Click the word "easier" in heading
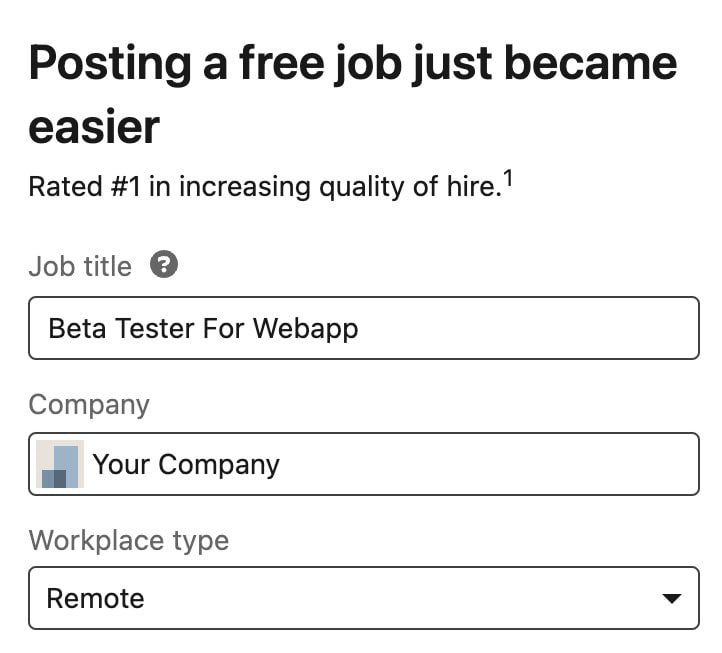 (x=94, y=127)
